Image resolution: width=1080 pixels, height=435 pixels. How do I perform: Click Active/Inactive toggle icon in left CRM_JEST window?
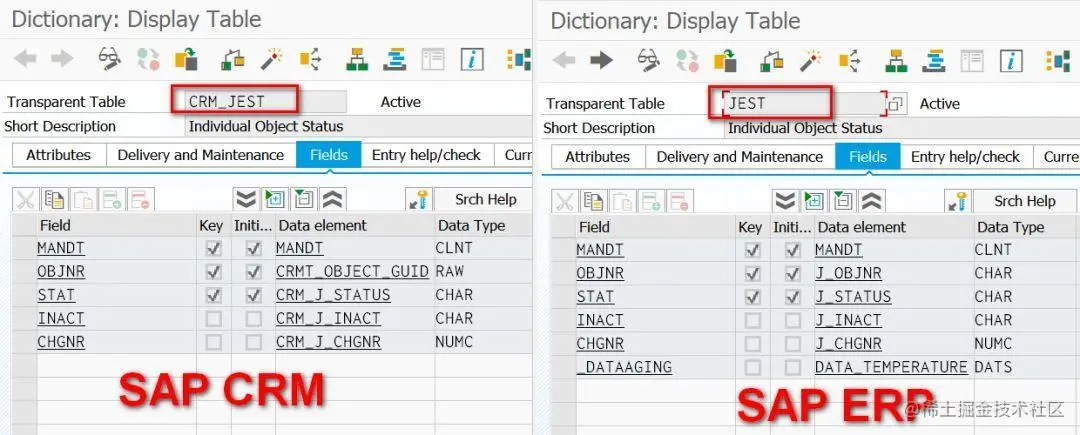click(x=148, y=59)
